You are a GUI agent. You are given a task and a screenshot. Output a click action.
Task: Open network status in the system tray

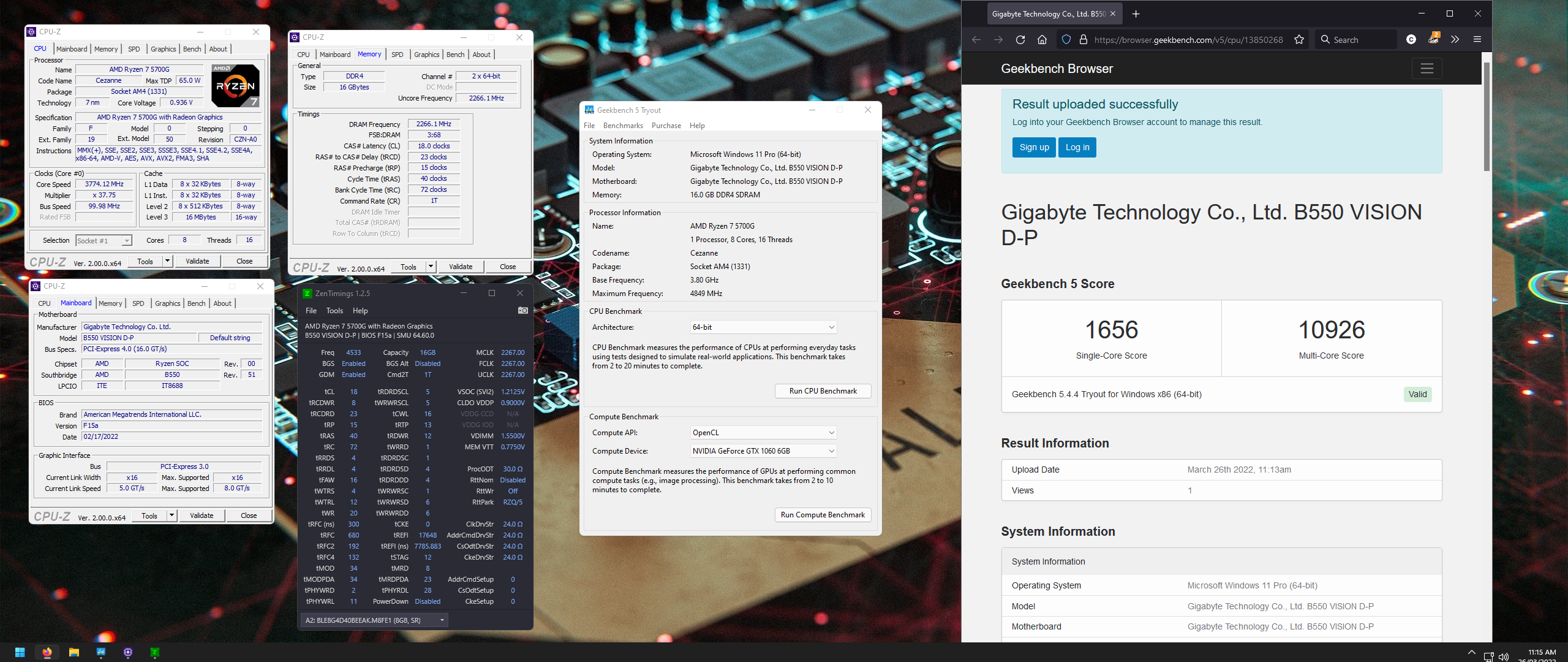click(1488, 656)
